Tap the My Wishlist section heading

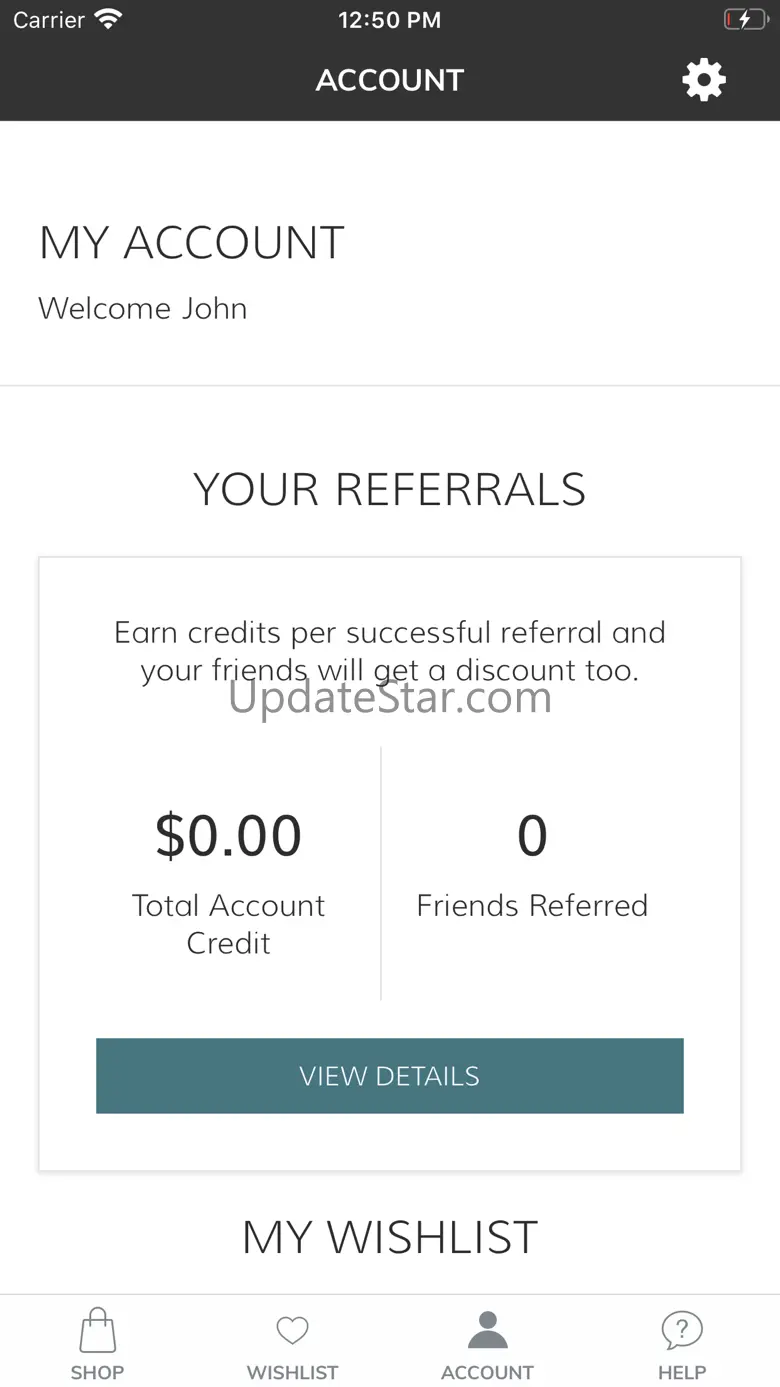[390, 1237]
